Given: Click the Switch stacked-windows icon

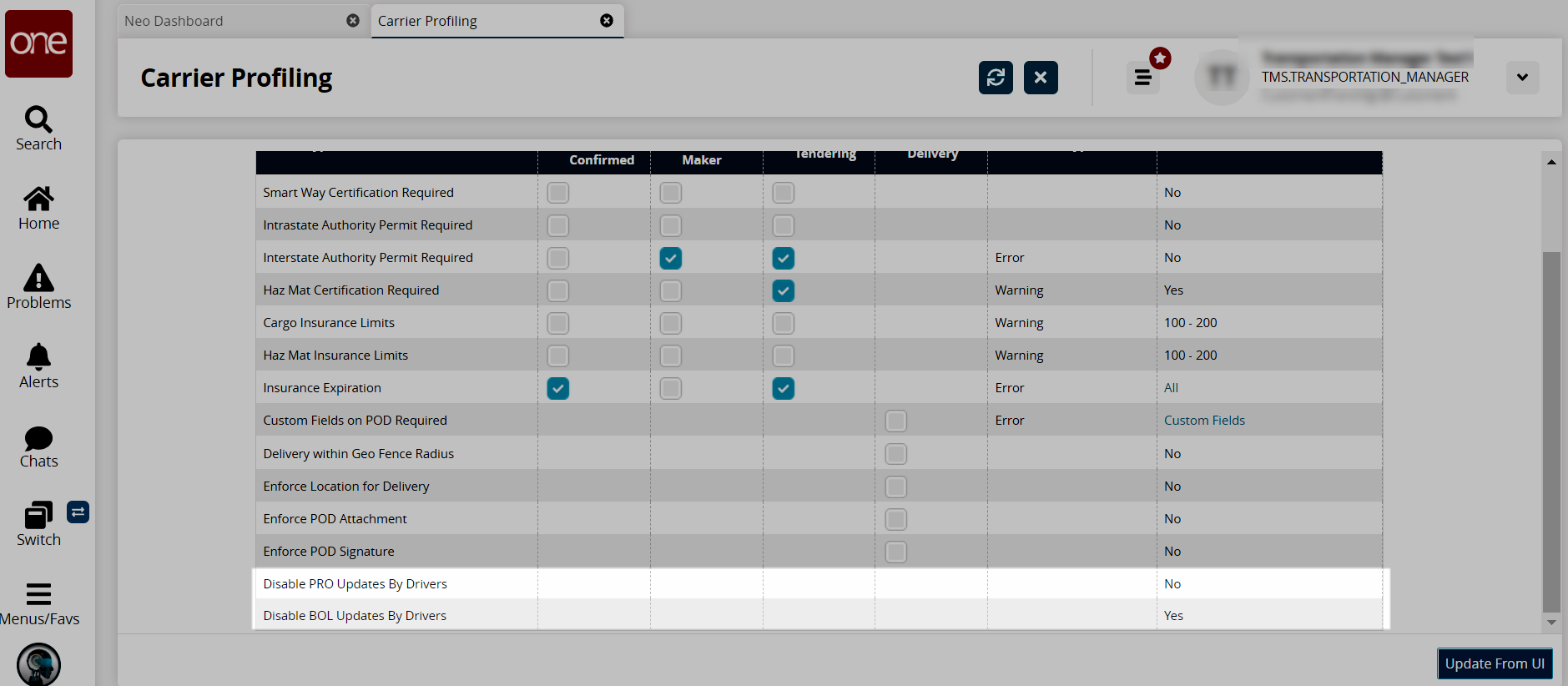Looking at the screenshot, I should pyautogui.click(x=38, y=515).
